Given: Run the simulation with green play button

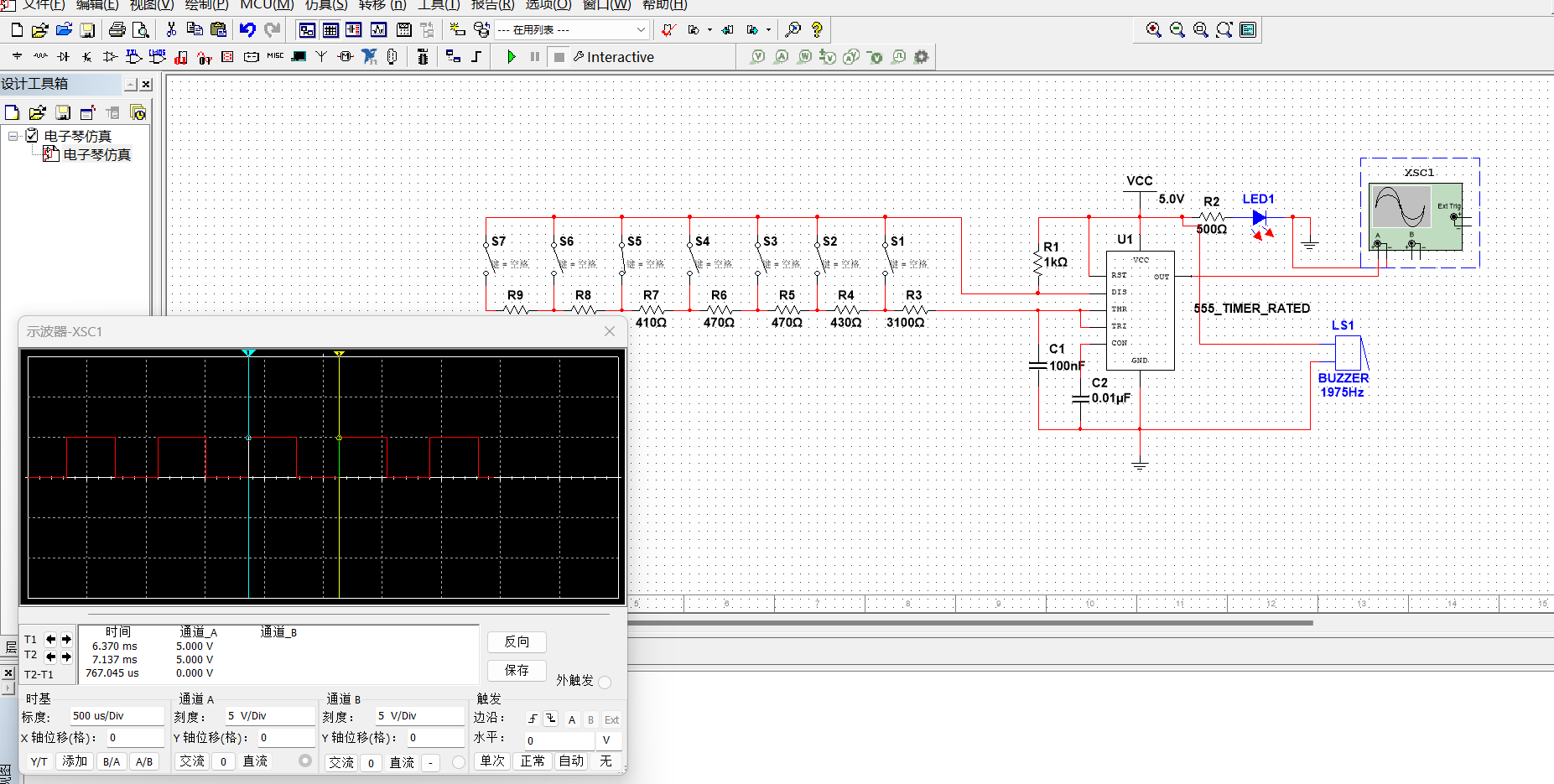Looking at the screenshot, I should (x=512, y=57).
